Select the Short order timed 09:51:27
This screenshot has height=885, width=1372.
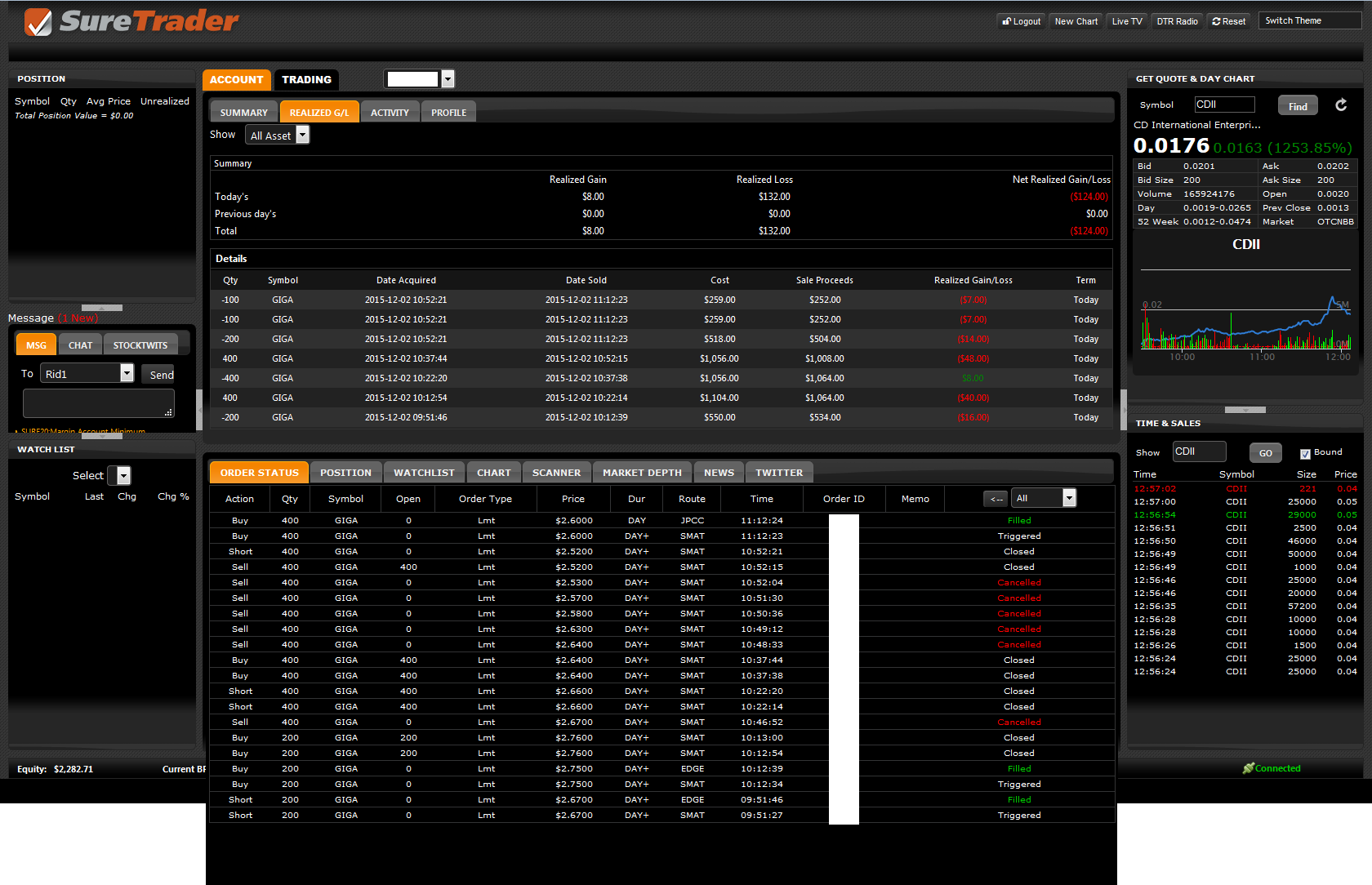click(661, 815)
